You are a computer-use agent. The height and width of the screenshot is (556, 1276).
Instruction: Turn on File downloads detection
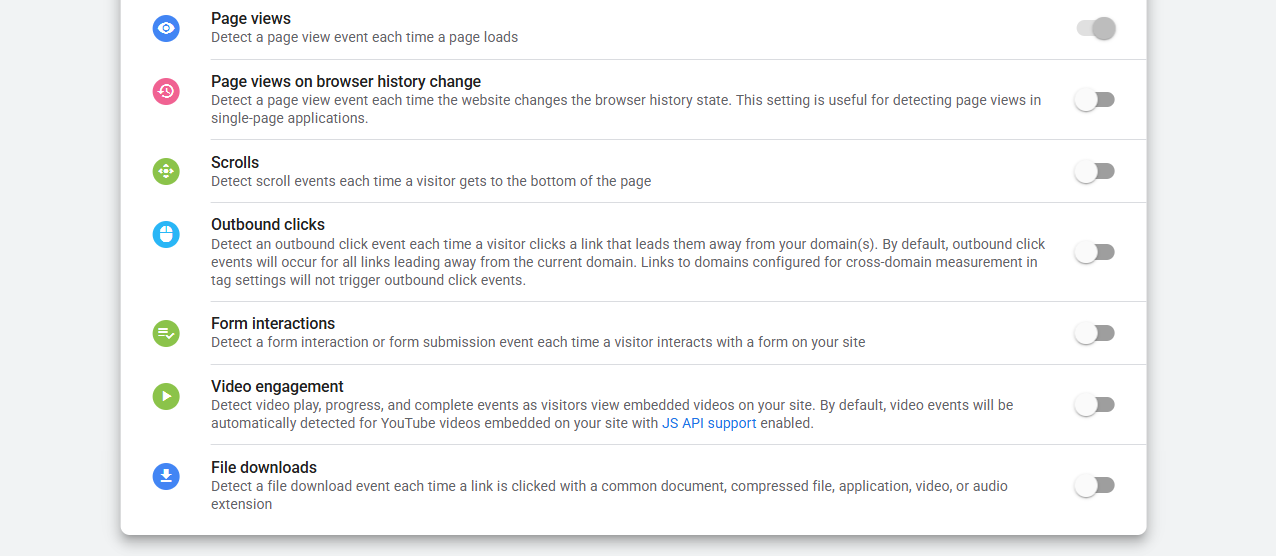coord(1095,486)
